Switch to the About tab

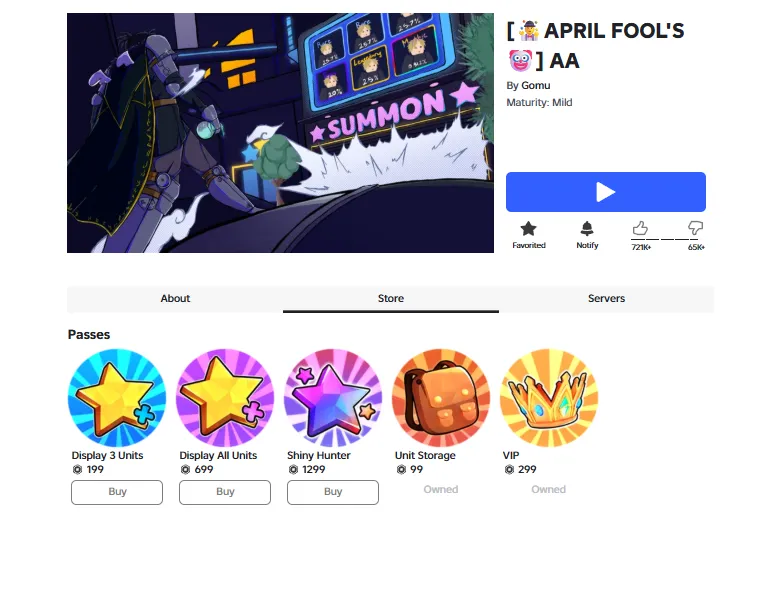point(175,298)
